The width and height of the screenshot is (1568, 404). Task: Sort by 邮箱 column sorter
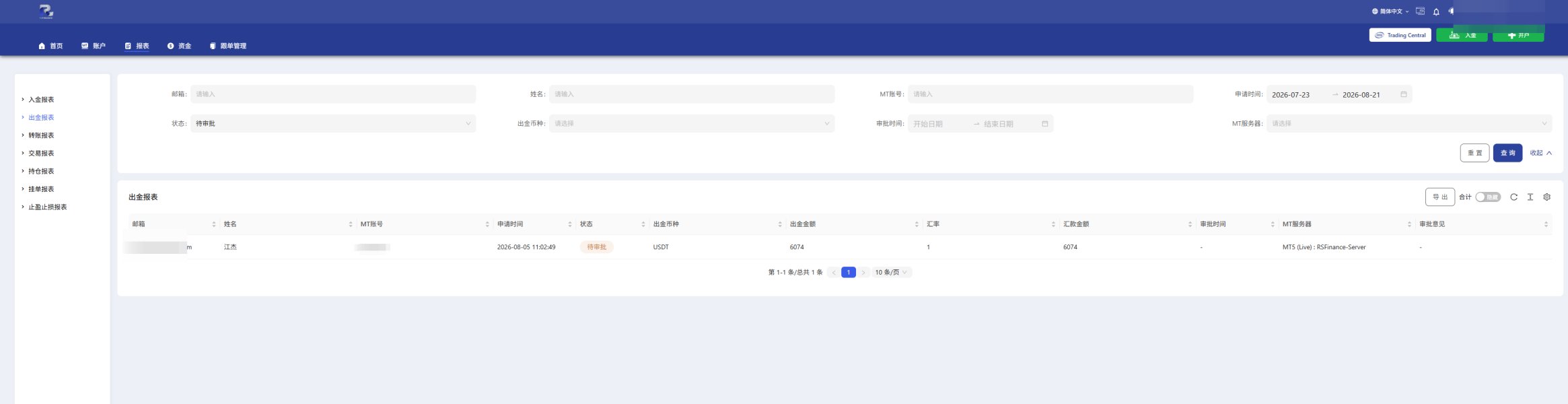click(214, 224)
